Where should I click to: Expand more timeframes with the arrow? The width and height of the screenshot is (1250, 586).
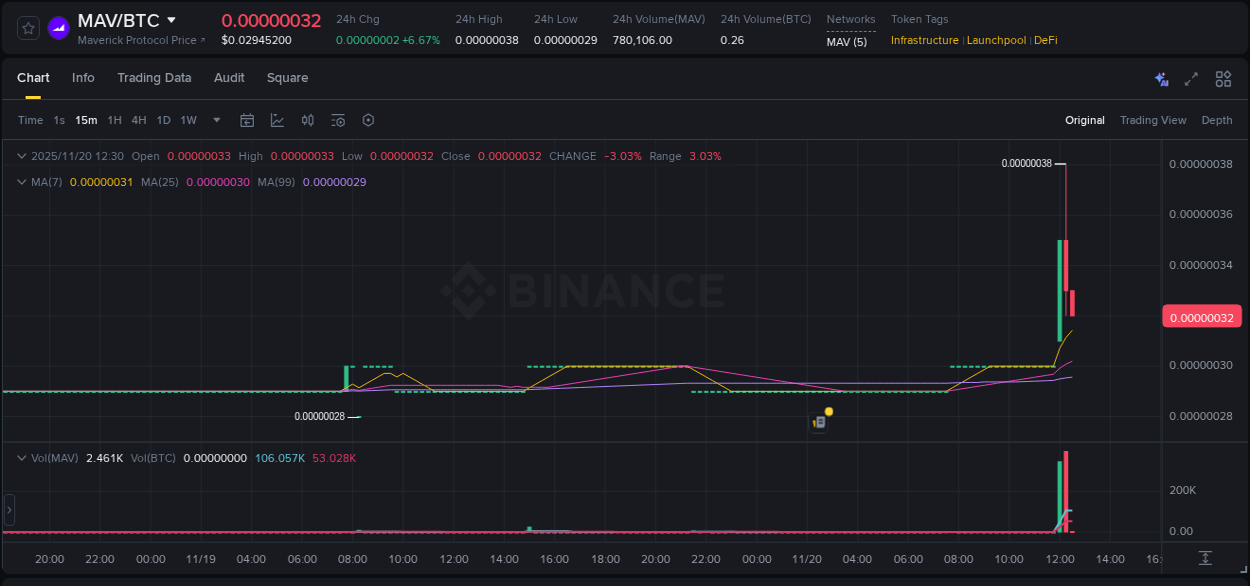(x=216, y=120)
